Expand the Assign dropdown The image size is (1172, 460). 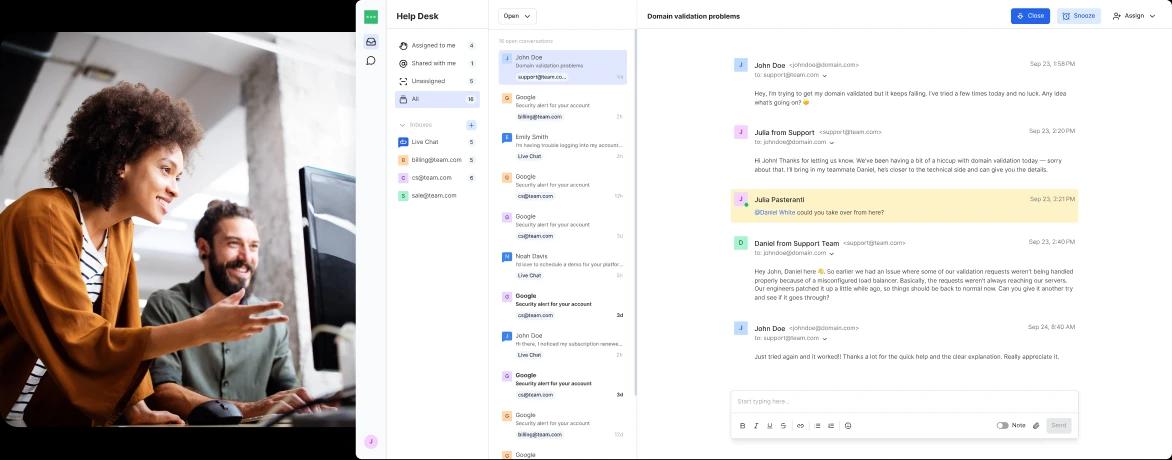(x=1133, y=16)
